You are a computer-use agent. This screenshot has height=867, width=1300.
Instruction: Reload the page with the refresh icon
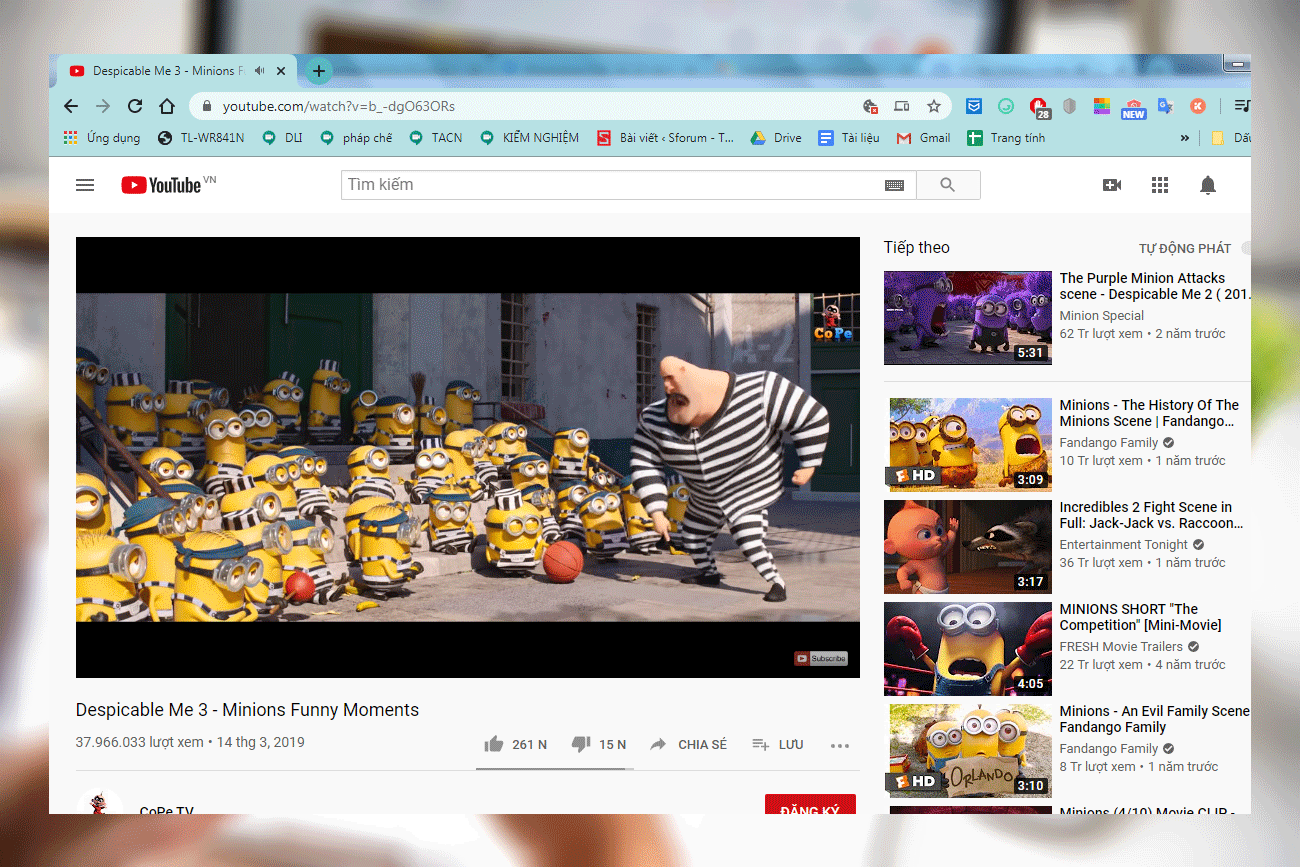tap(135, 106)
